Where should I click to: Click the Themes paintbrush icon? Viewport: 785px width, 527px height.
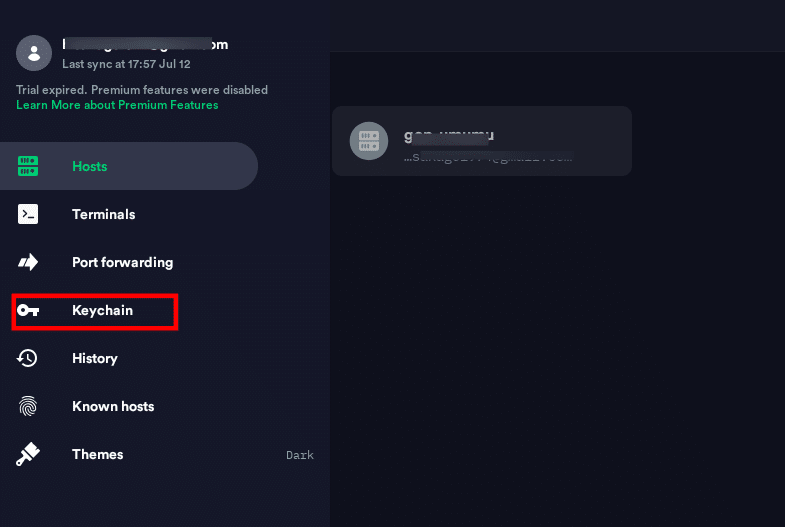pos(28,454)
